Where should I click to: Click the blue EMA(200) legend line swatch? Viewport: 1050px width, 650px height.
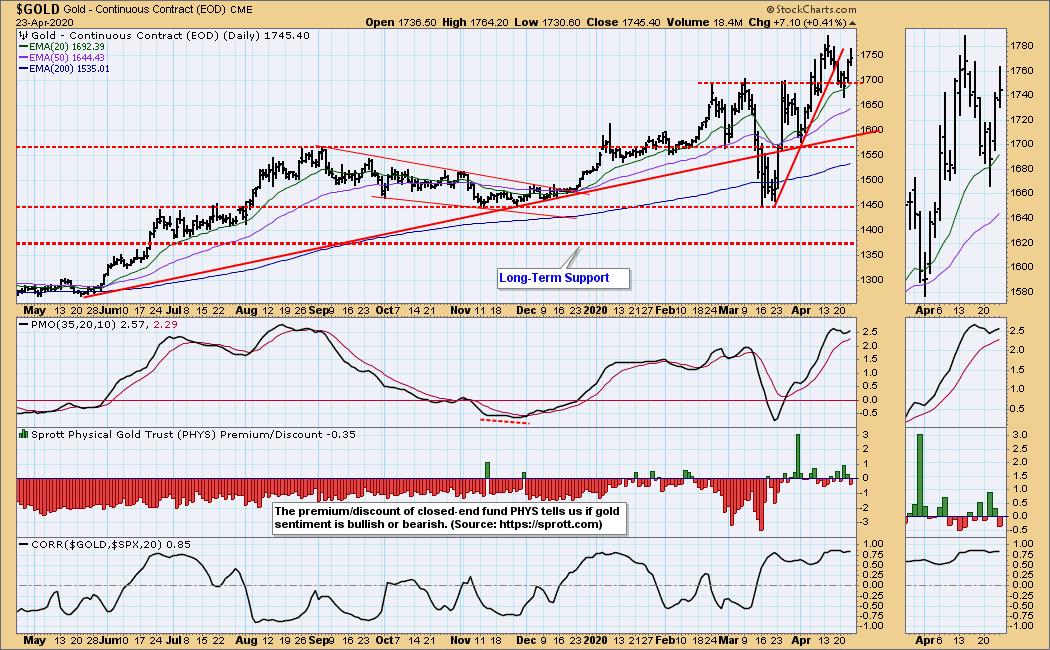[23, 69]
